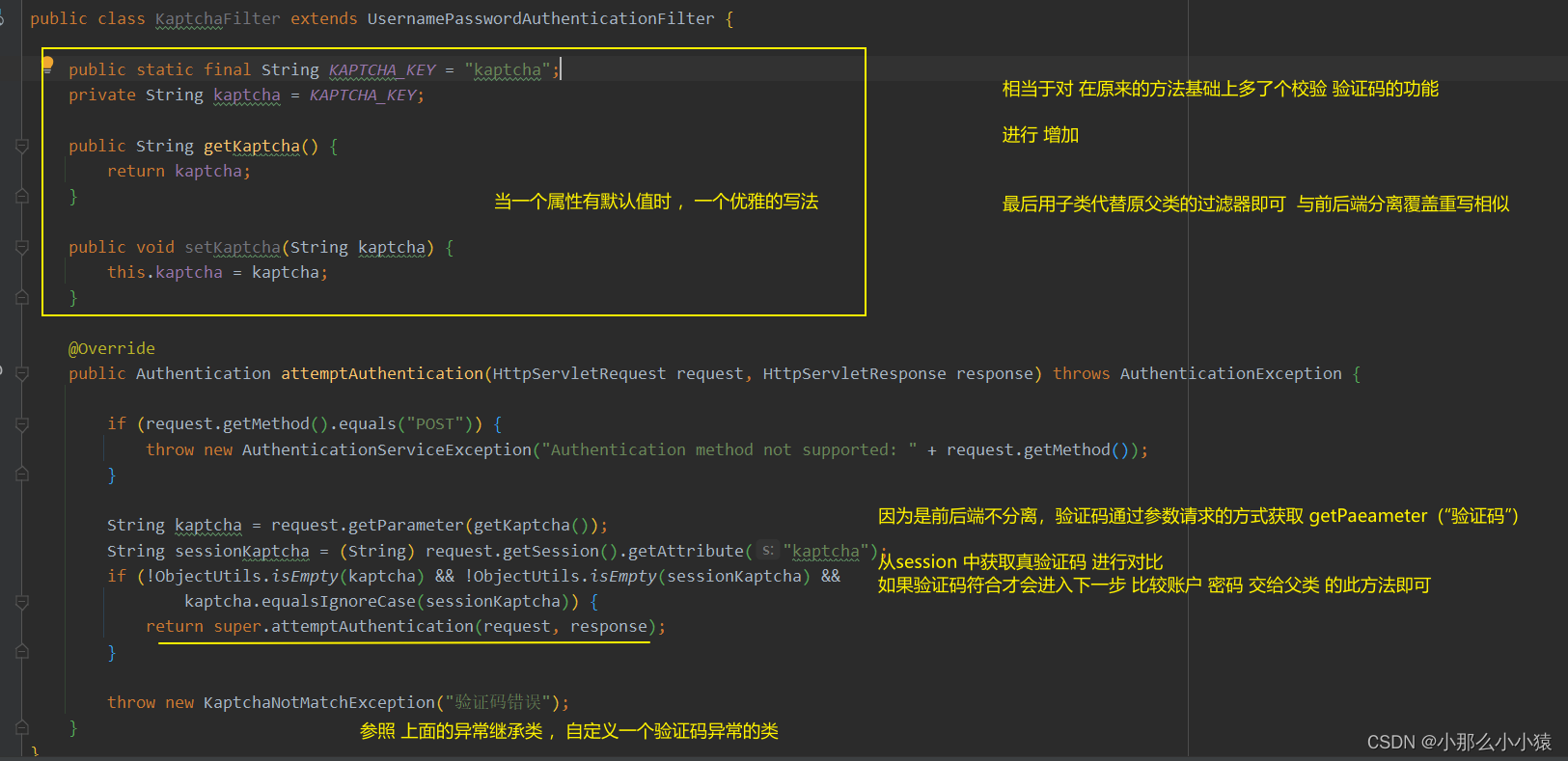Collapse the getKaptcha() method fold marker

(x=22, y=146)
